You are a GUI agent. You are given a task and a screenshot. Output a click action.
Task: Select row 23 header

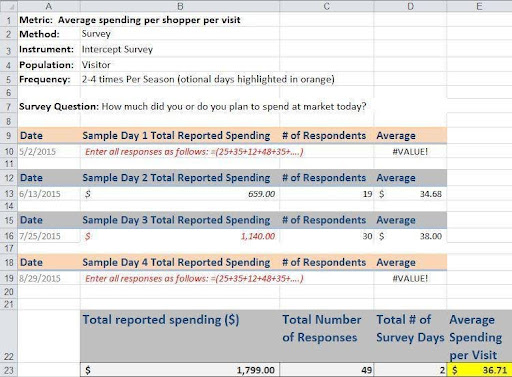tap(9, 370)
